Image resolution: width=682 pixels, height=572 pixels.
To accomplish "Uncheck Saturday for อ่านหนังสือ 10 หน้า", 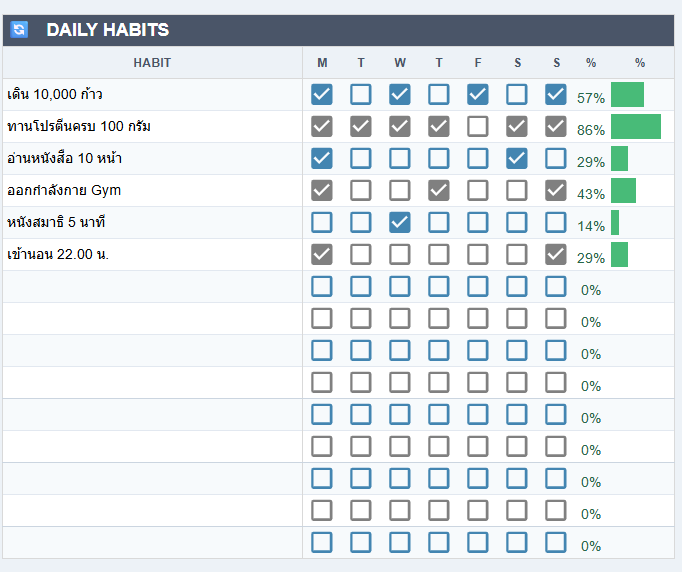I will [x=517, y=159].
